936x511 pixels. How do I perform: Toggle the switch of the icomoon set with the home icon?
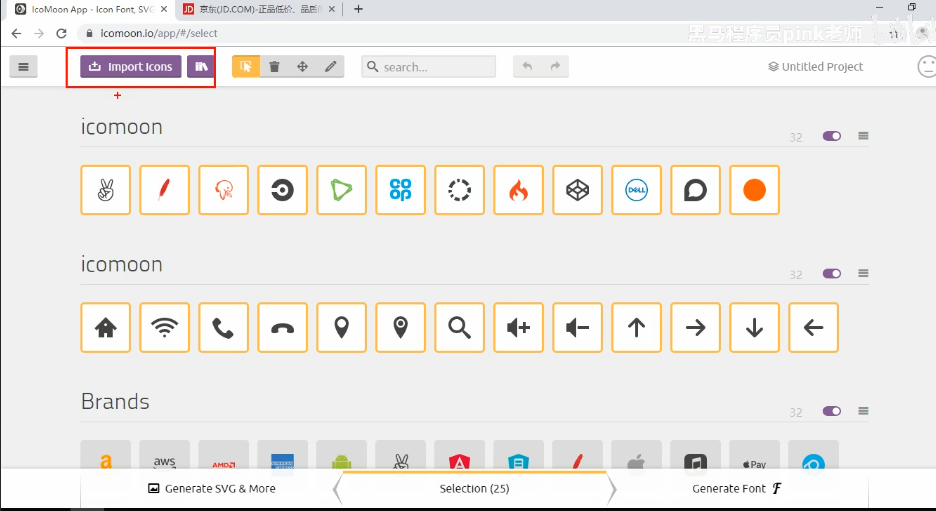click(832, 273)
